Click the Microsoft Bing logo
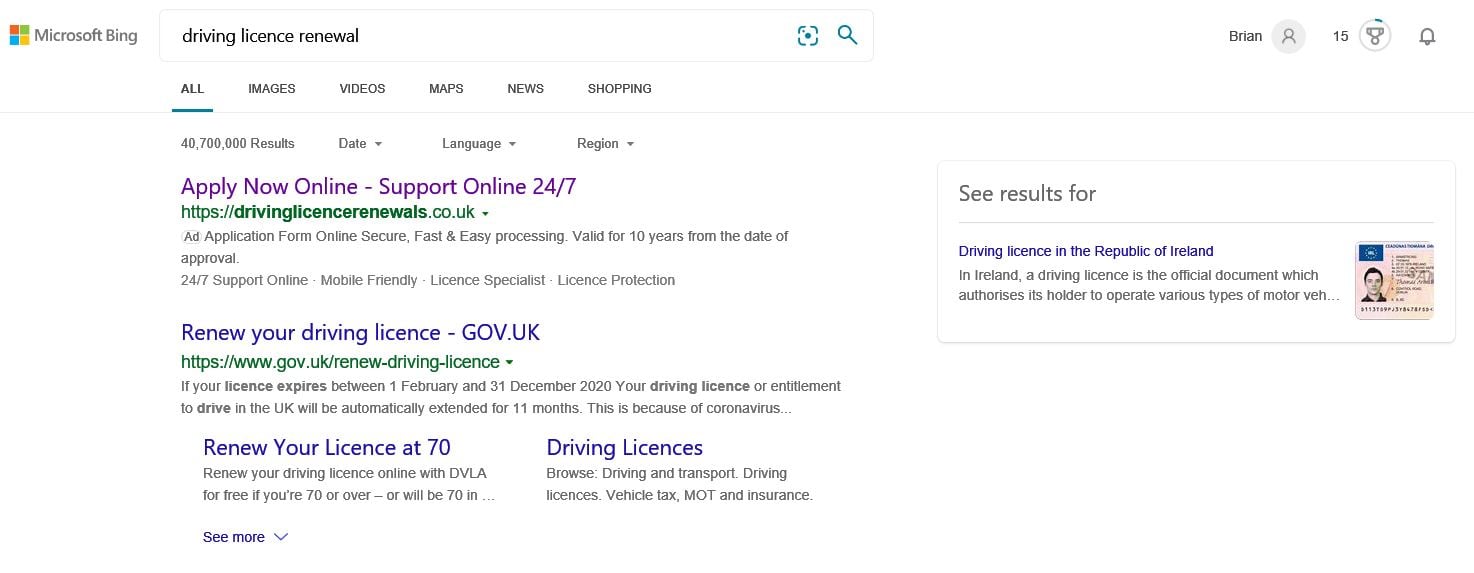This screenshot has height=573, width=1474. [73, 36]
